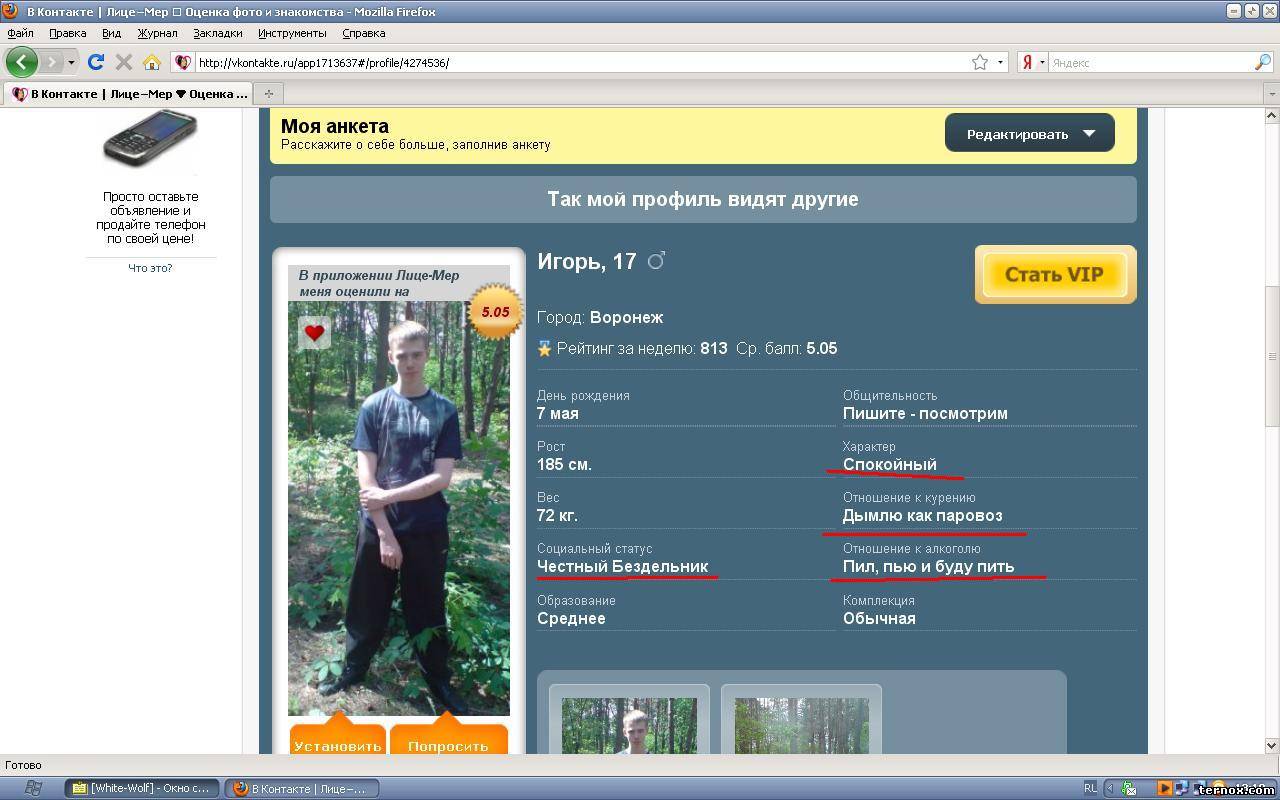
Task: Click the smoking value Дымлю как паровоз
Action: pos(922,515)
